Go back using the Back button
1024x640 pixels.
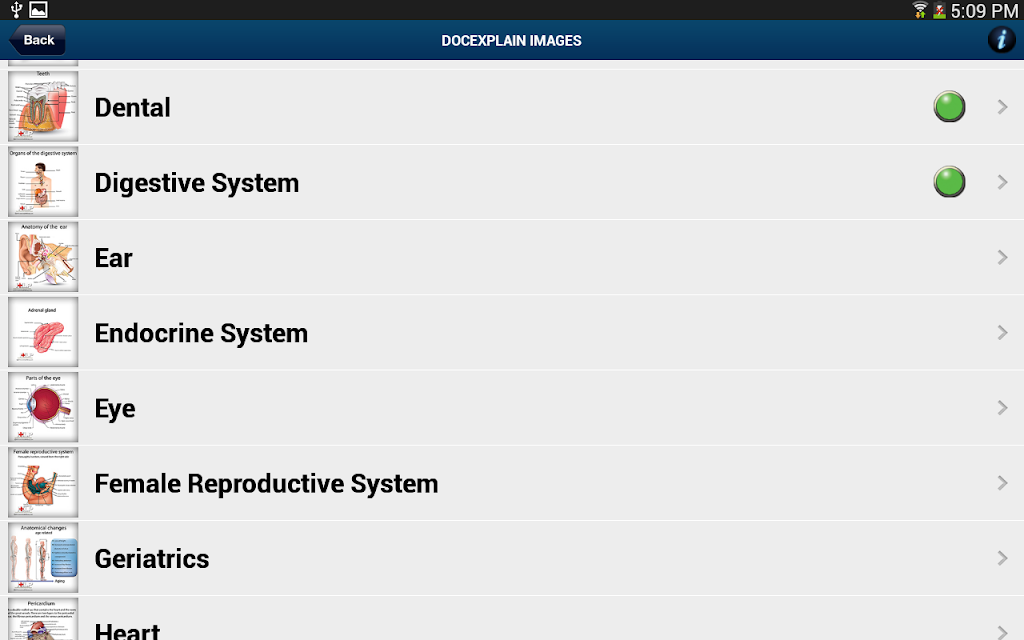point(38,40)
